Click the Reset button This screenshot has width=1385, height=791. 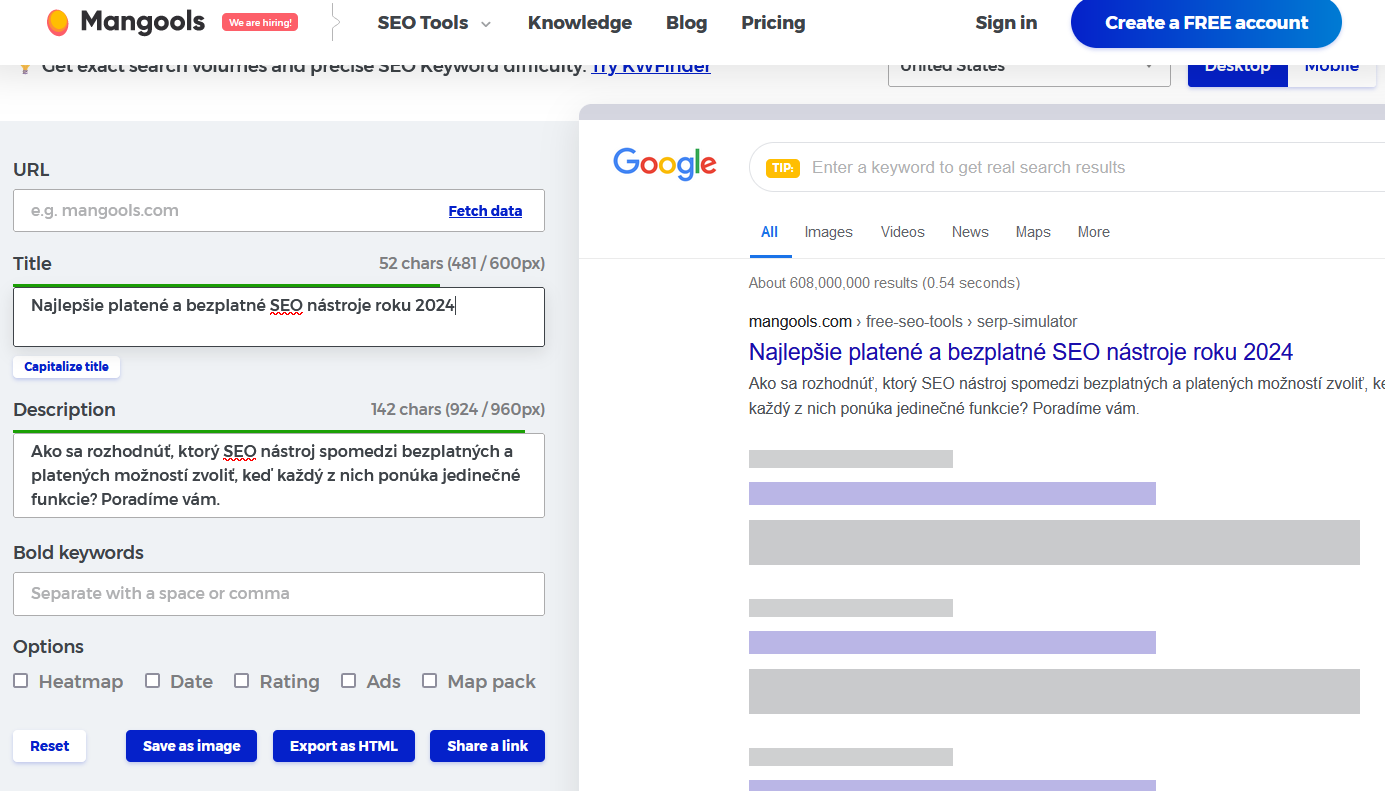click(49, 746)
